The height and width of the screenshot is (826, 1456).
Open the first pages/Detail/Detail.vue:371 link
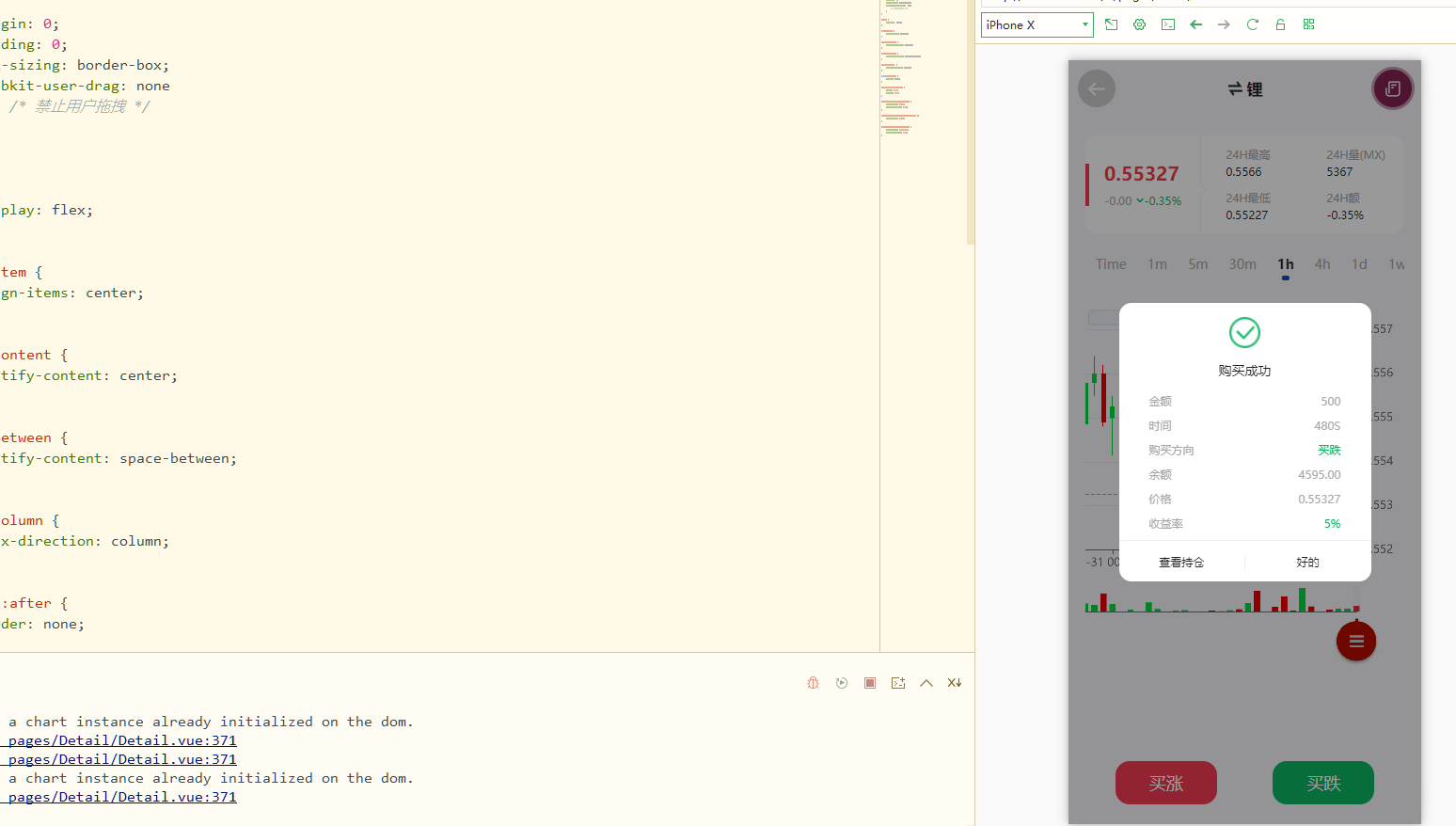[122, 740]
